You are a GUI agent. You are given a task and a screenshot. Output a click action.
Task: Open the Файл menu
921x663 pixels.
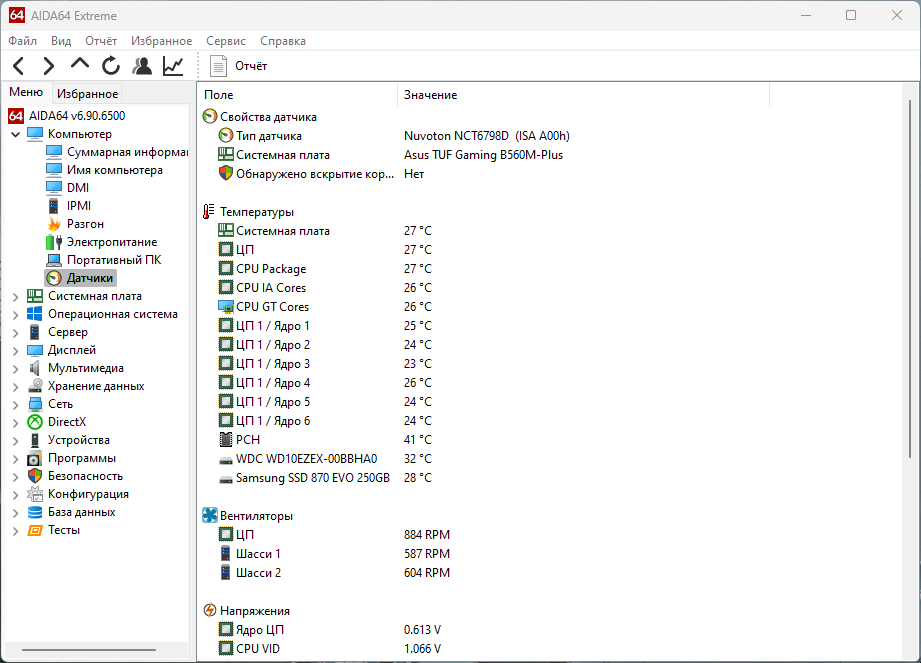point(23,41)
